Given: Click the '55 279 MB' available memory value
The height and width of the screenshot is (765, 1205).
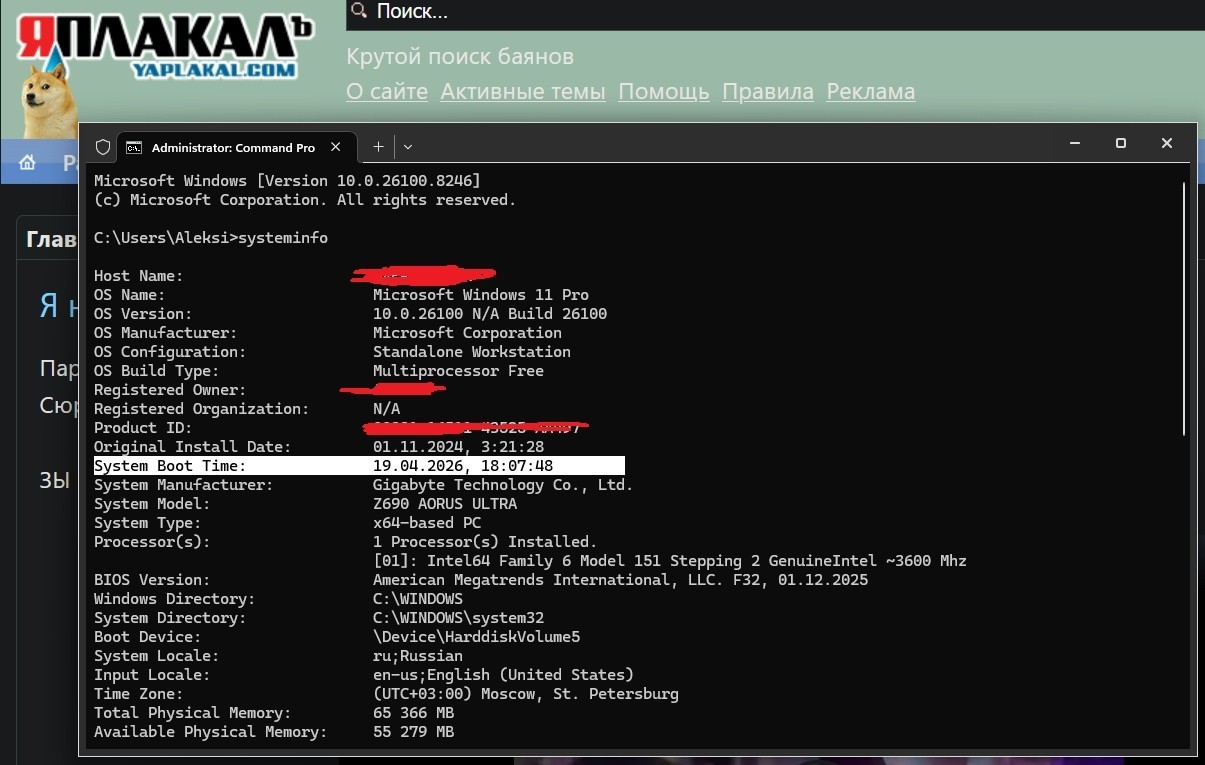Looking at the screenshot, I should (x=413, y=732).
